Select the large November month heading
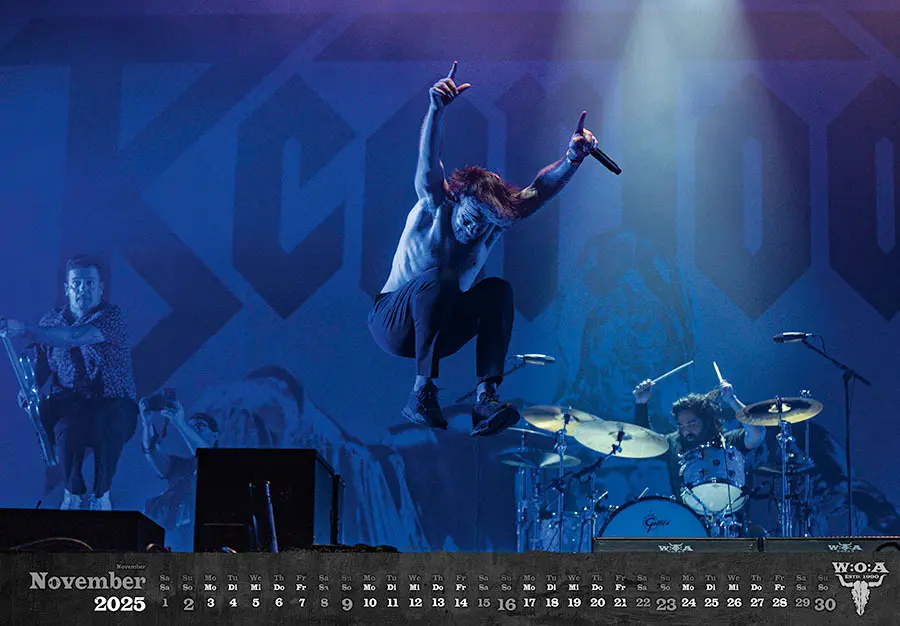Image resolution: width=900 pixels, height=626 pixels. point(87,581)
